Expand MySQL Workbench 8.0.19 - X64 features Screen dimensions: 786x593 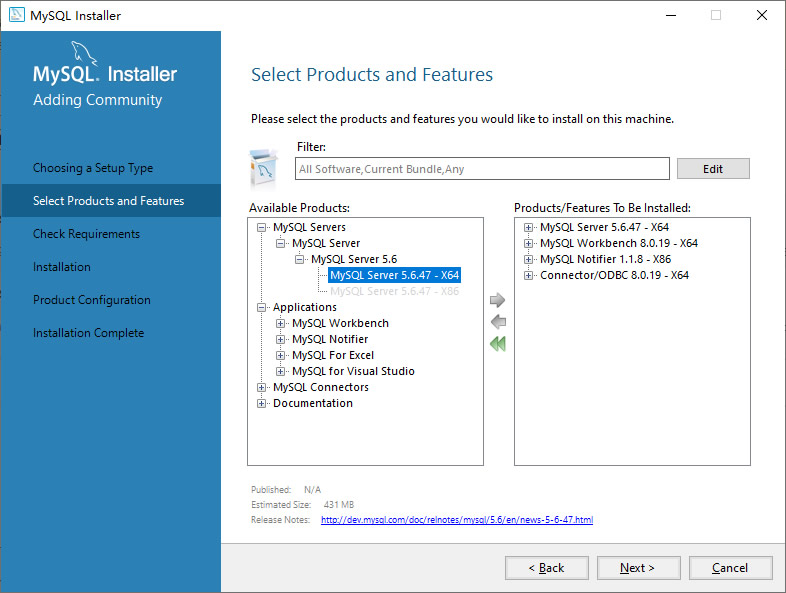(x=528, y=244)
